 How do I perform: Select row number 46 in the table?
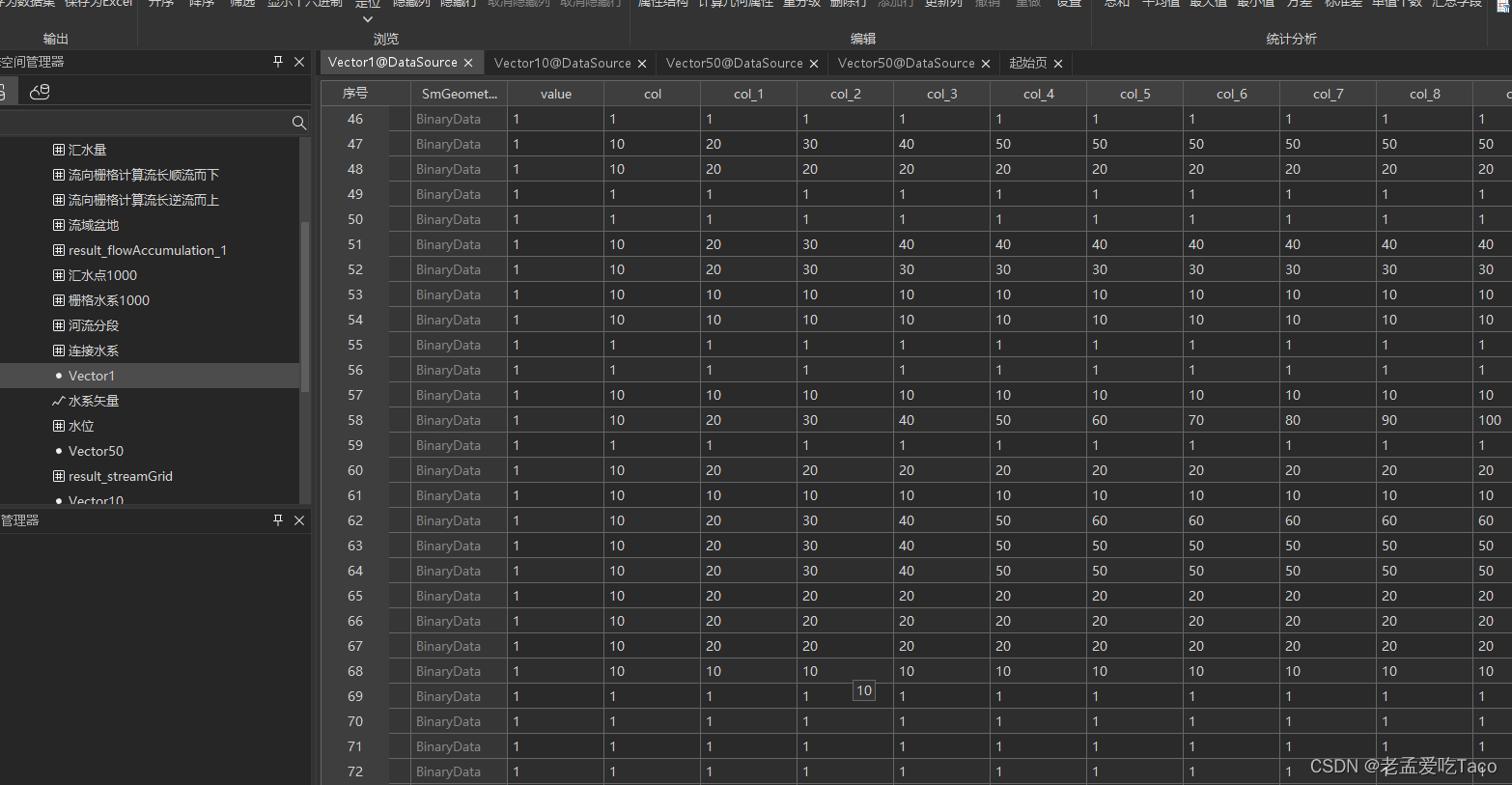pos(355,119)
